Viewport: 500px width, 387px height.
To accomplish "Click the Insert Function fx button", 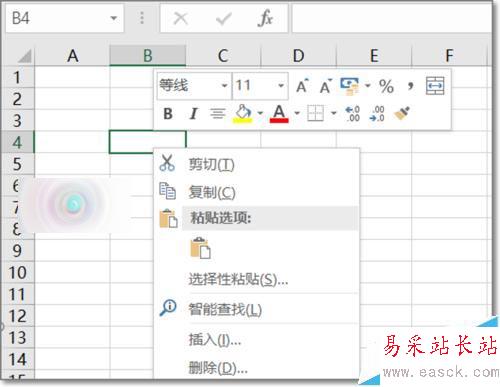I will coord(265,18).
